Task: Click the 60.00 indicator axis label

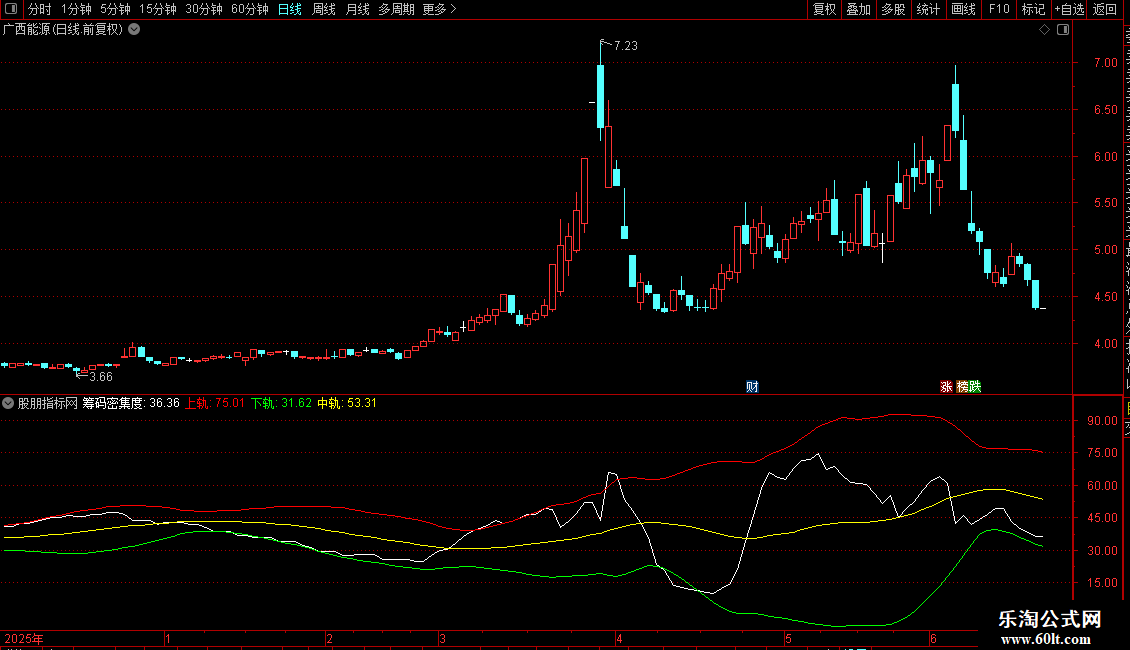Action: (x=1103, y=486)
